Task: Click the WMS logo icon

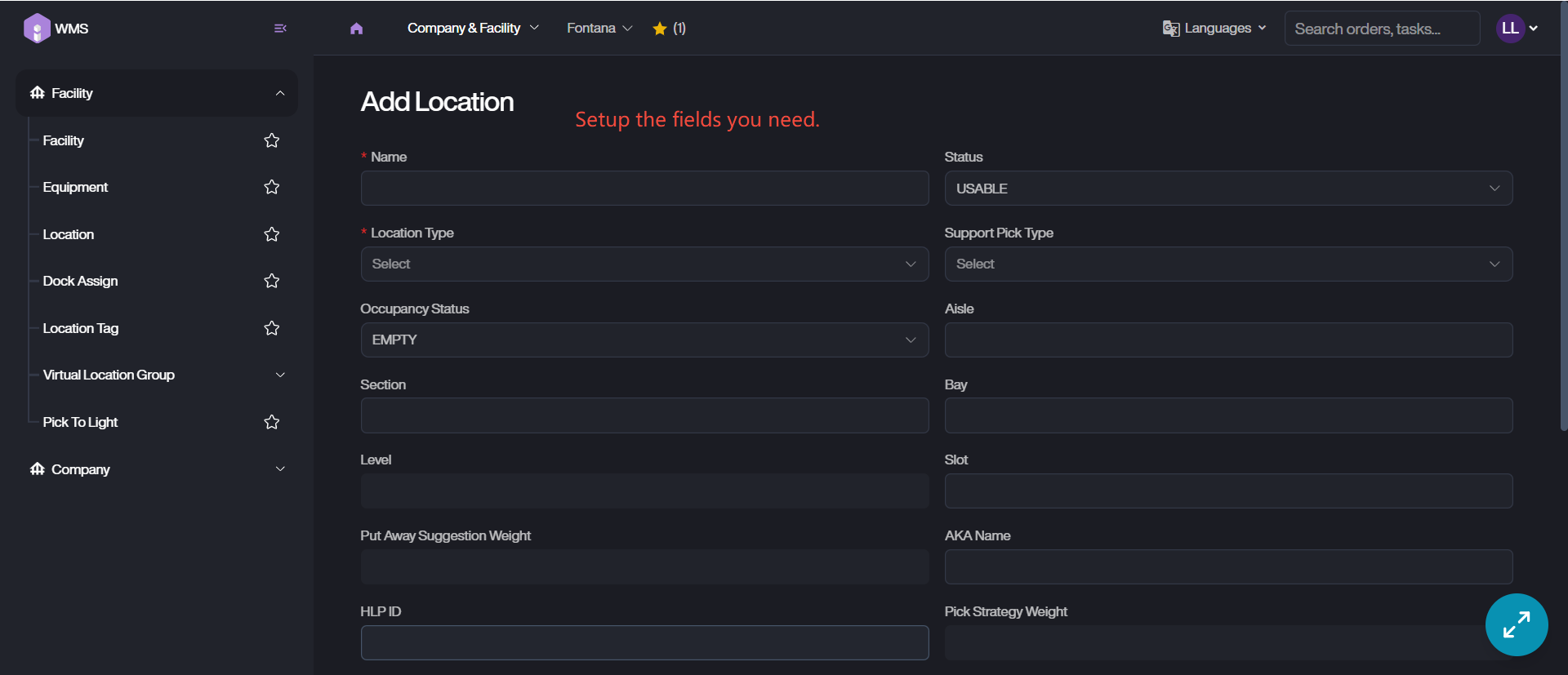Action: coord(37,29)
